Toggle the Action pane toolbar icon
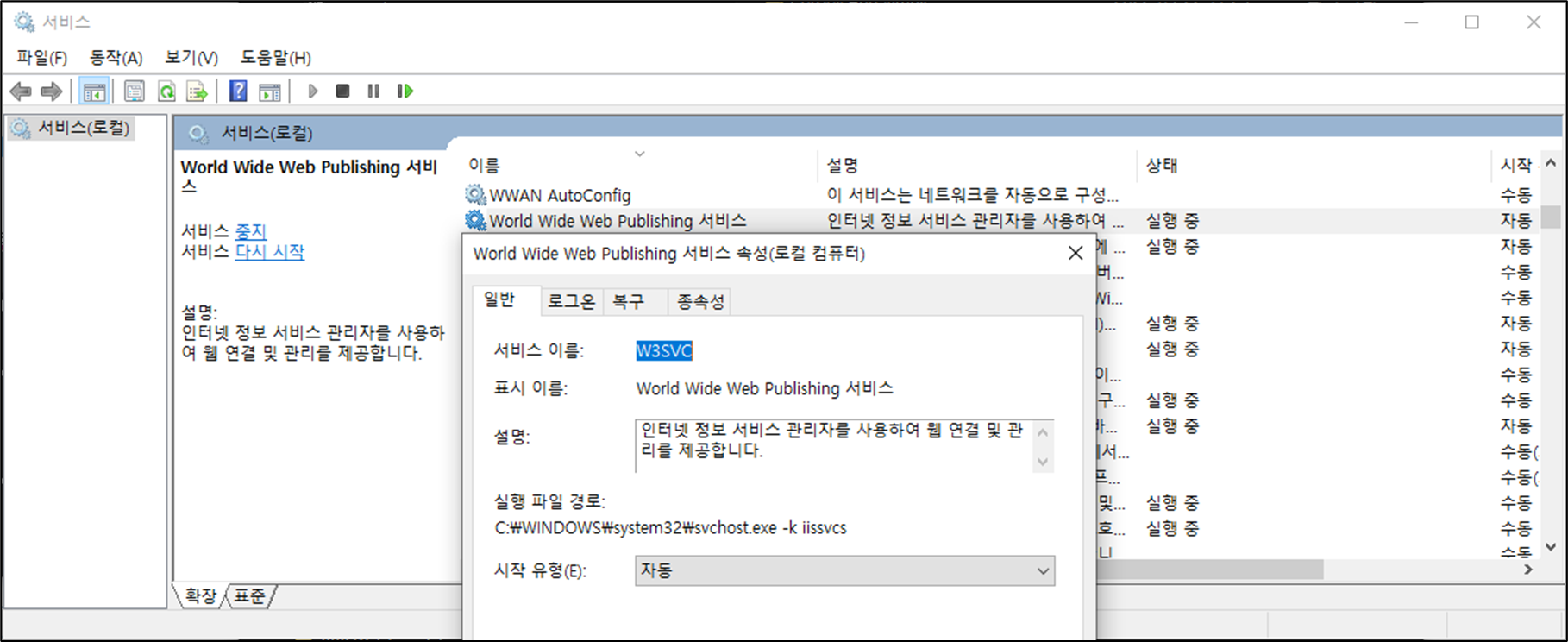 point(270,91)
